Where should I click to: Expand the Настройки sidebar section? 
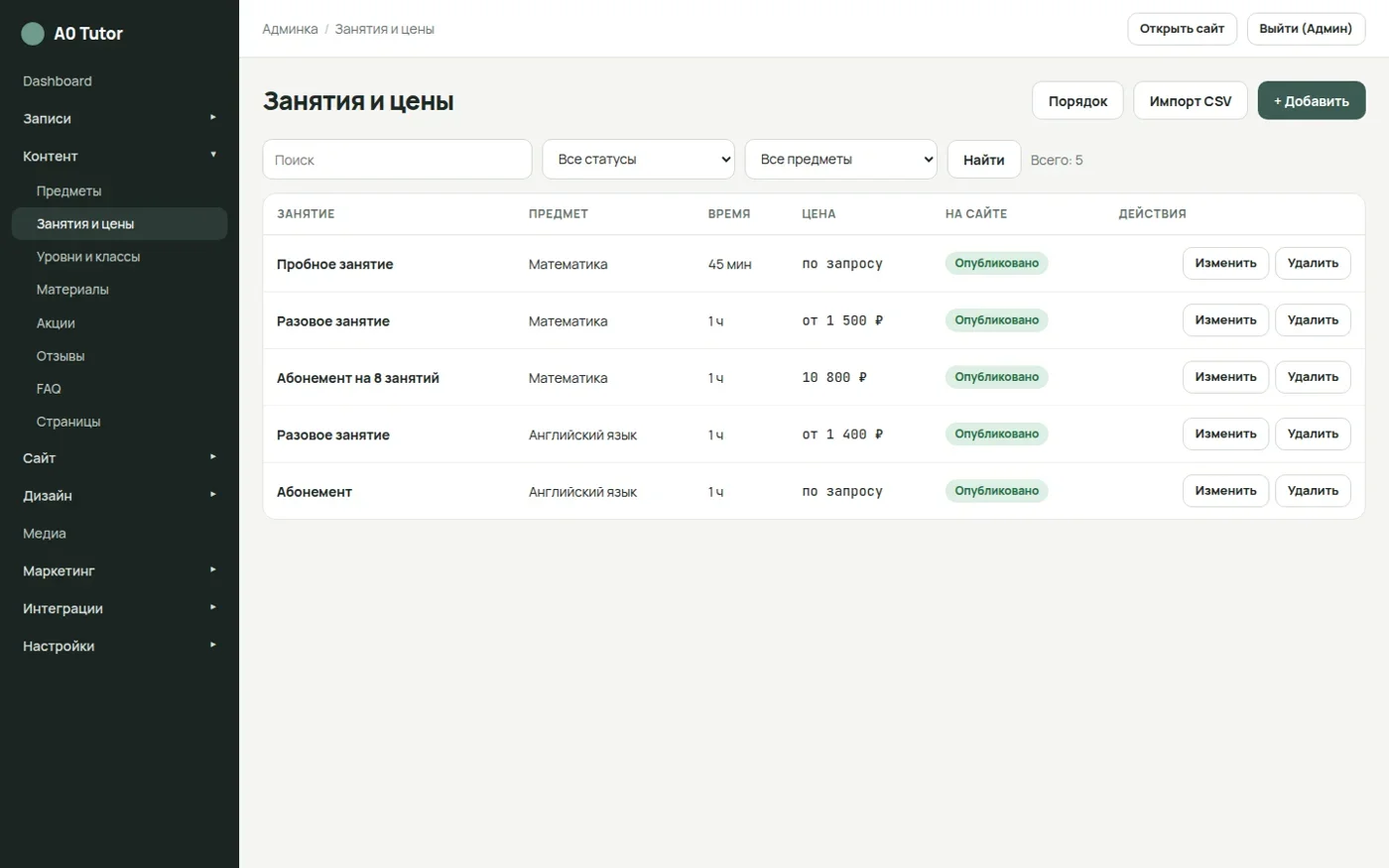pos(119,647)
